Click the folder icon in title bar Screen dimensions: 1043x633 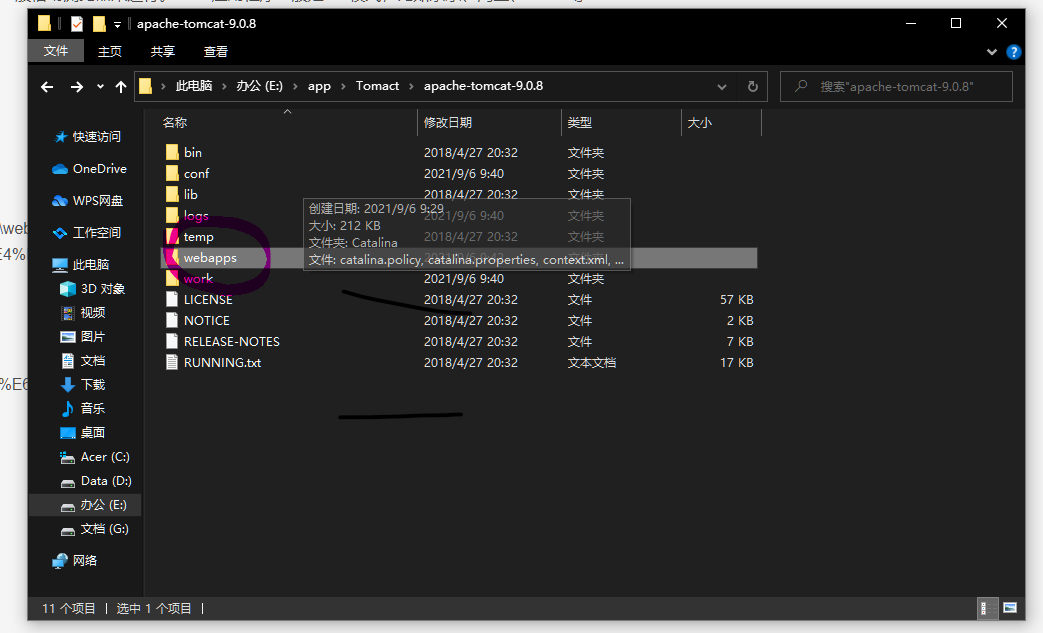click(45, 24)
